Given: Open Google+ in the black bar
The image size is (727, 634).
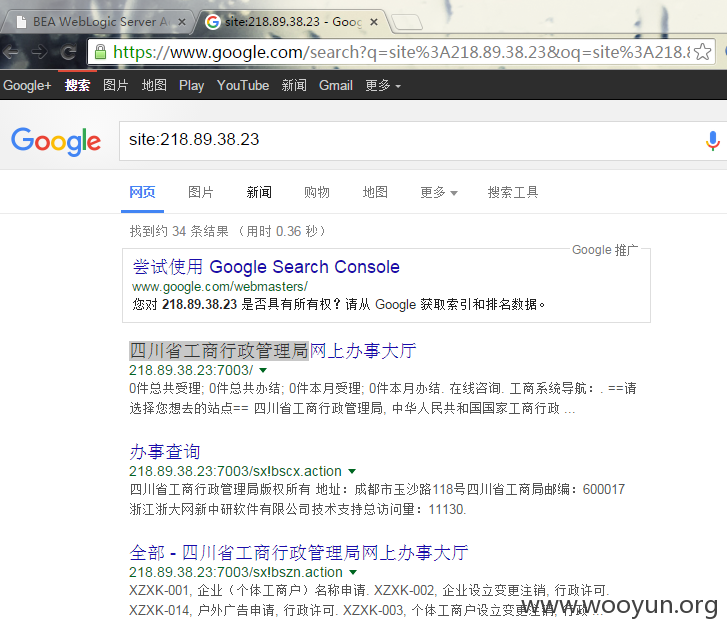Looking at the screenshot, I should pyautogui.click(x=27, y=85).
